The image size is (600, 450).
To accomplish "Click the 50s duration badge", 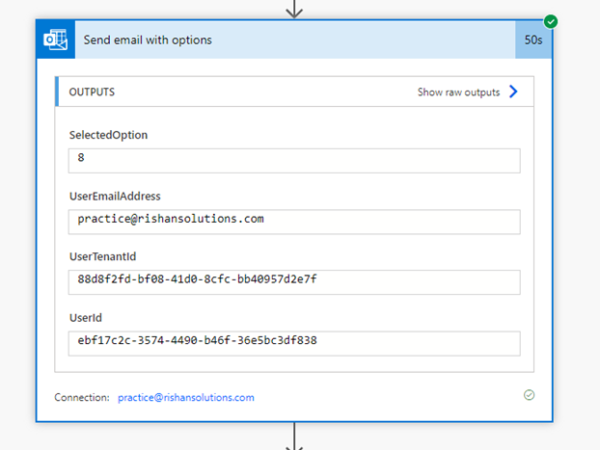I will click(533, 40).
